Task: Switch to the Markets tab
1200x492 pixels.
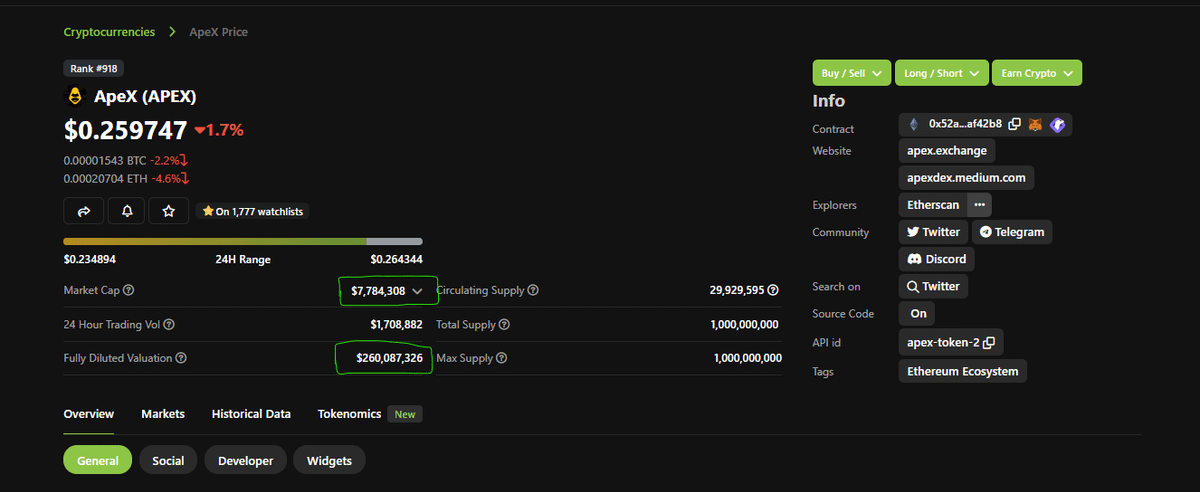Action: [162, 414]
